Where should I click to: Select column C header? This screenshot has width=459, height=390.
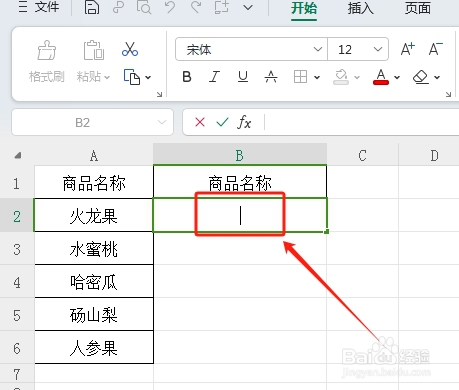(362, 155)
